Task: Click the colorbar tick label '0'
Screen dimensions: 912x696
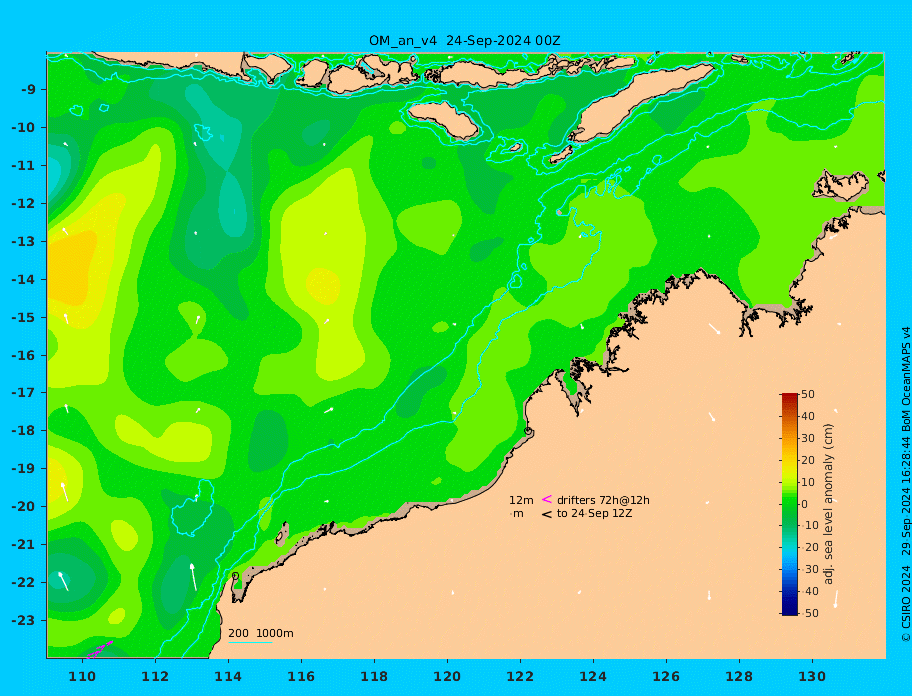Action: tap(805, 504)
